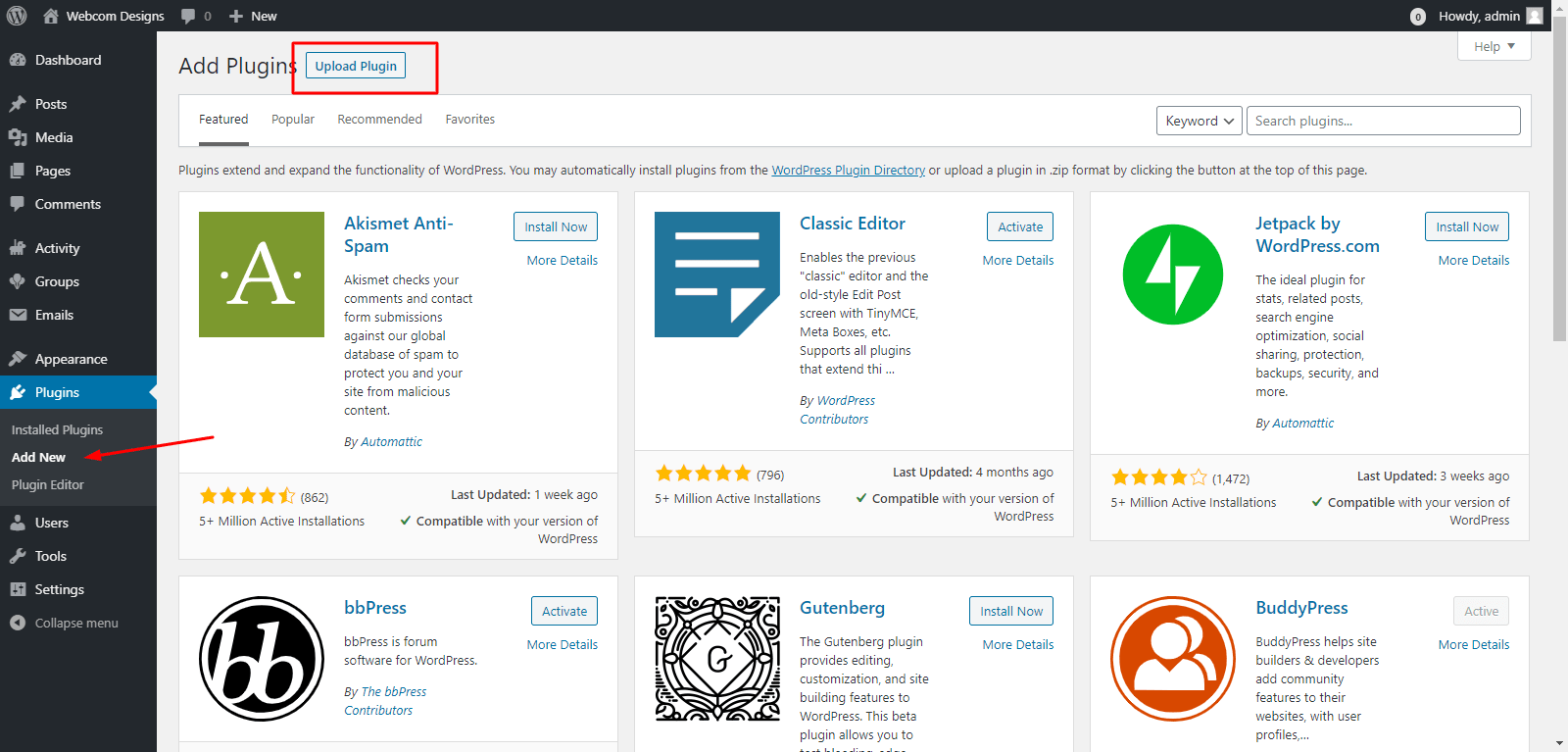View More Details for BuddyPress
Image resolution: width=1568 pixels, height=752 pixels.
(1474, 644)
